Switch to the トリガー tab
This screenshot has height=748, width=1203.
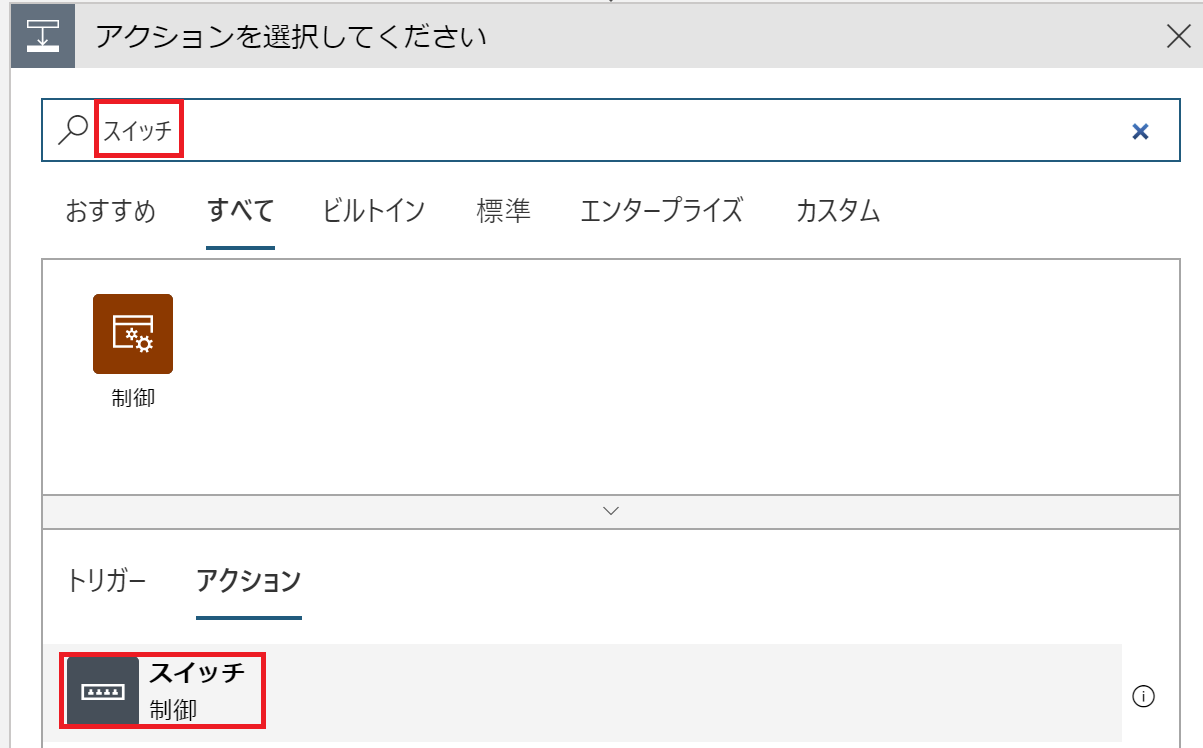click(x=106, y=580)
